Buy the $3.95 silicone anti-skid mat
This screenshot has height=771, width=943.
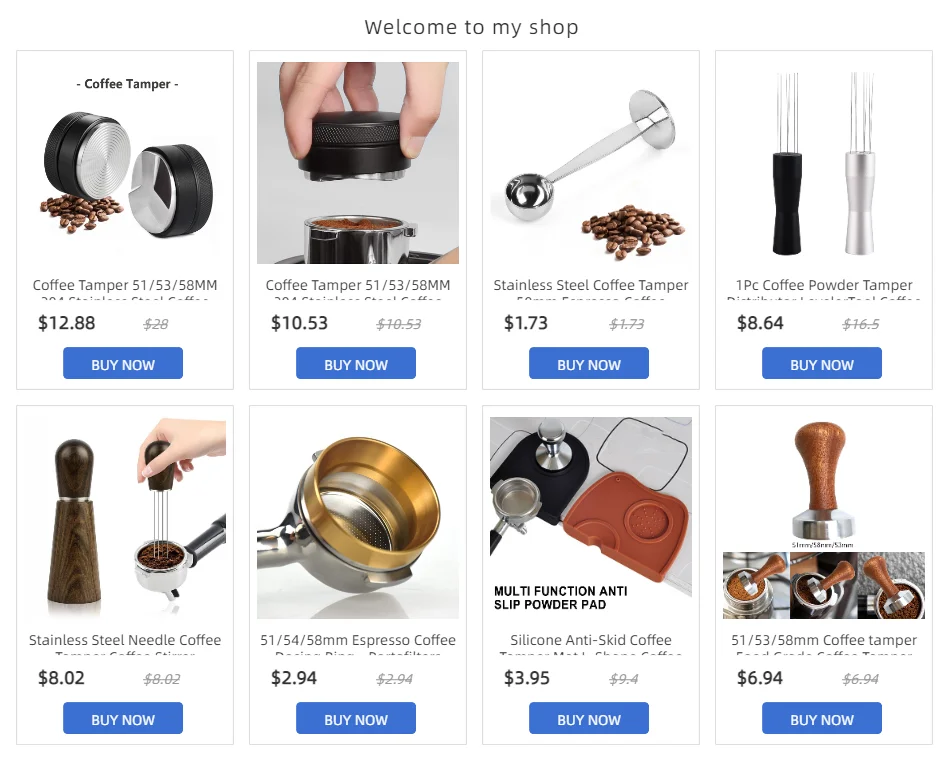[589, 718]
